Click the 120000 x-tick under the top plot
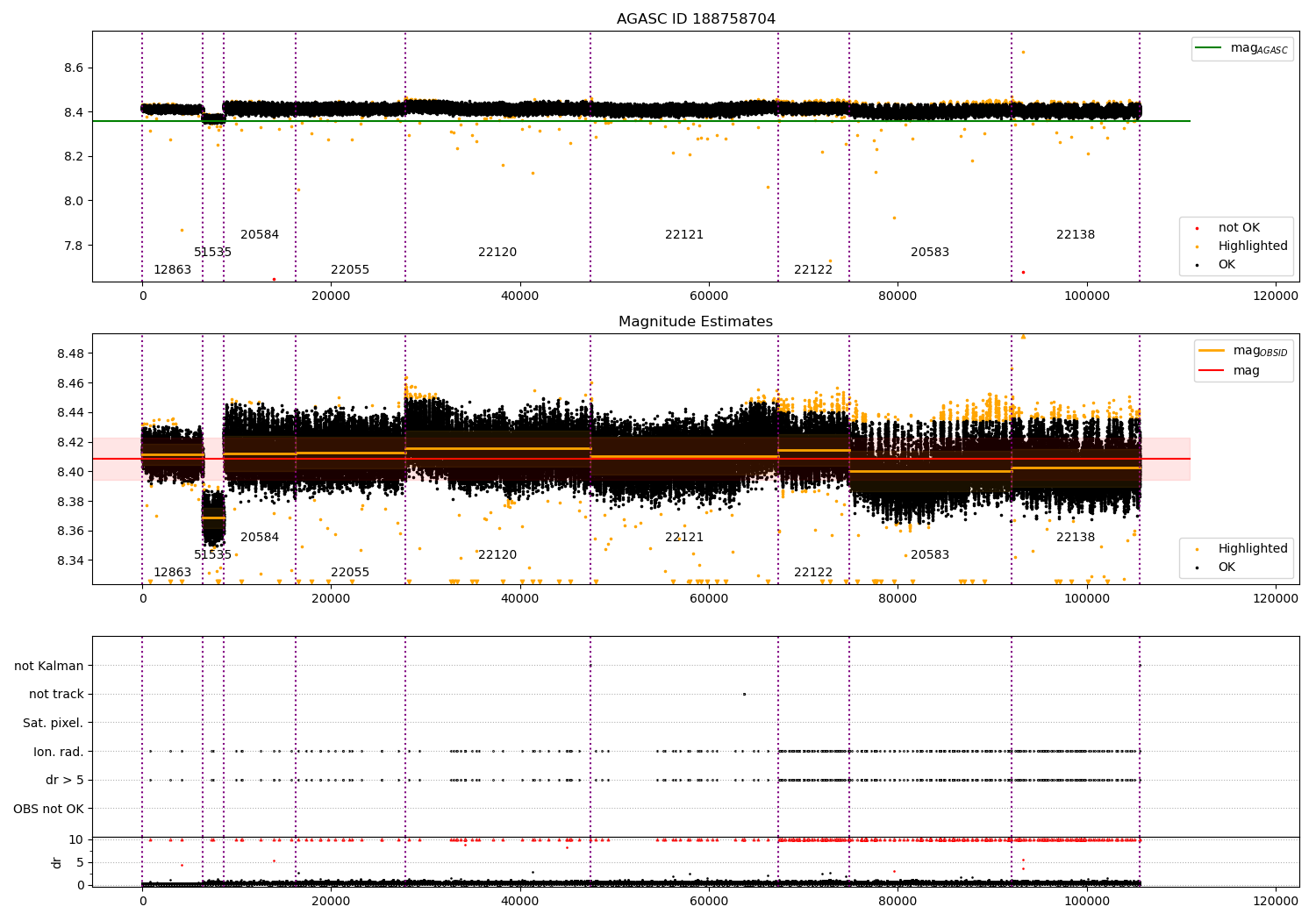The height and width of the screenshot is (921, 1316). pyautogui.click(x=1276, y=296)
